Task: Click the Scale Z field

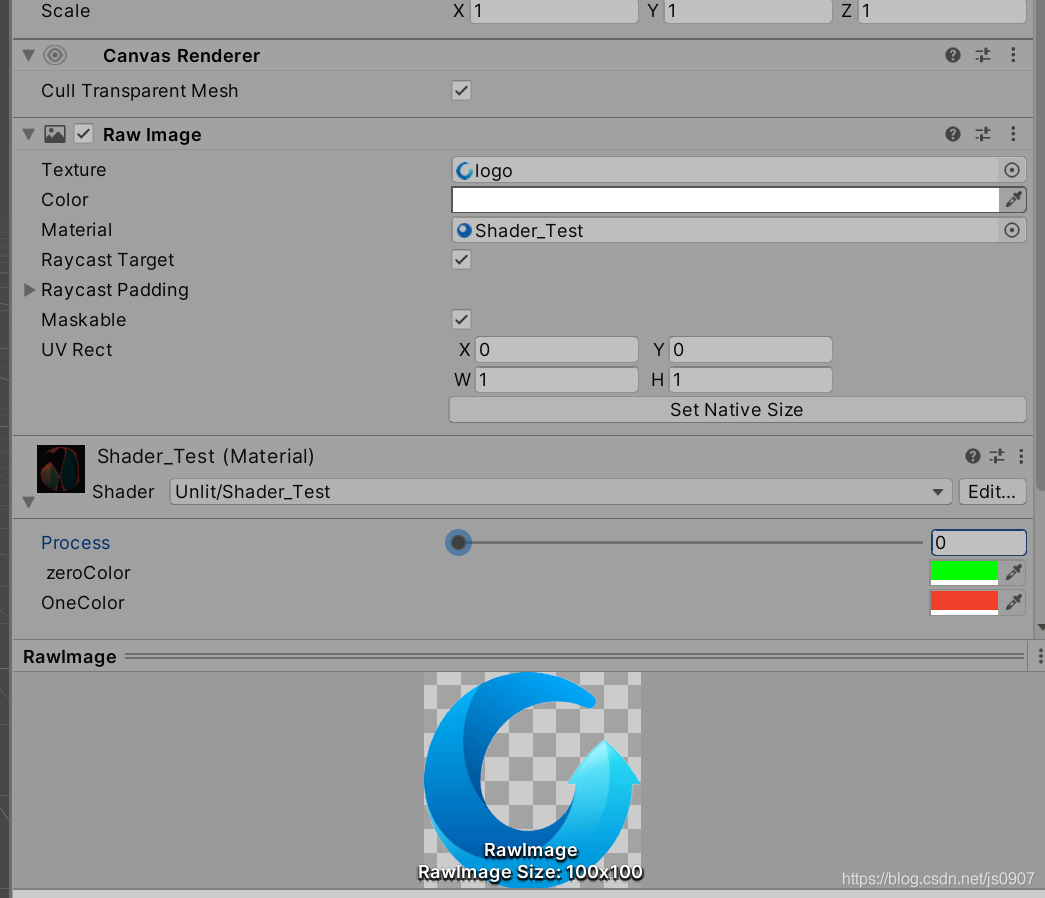Action: pyautogui.click(x=942, y=11)
